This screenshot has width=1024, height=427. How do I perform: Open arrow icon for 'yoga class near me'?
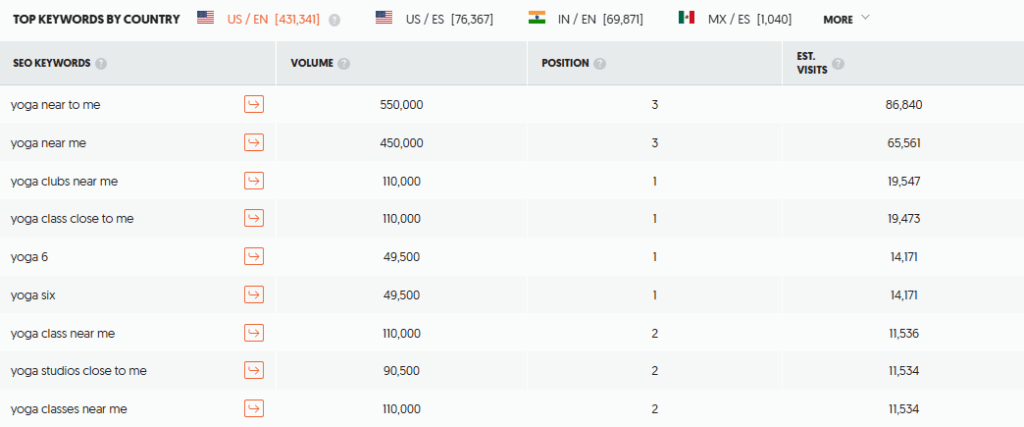coord(254,333)
